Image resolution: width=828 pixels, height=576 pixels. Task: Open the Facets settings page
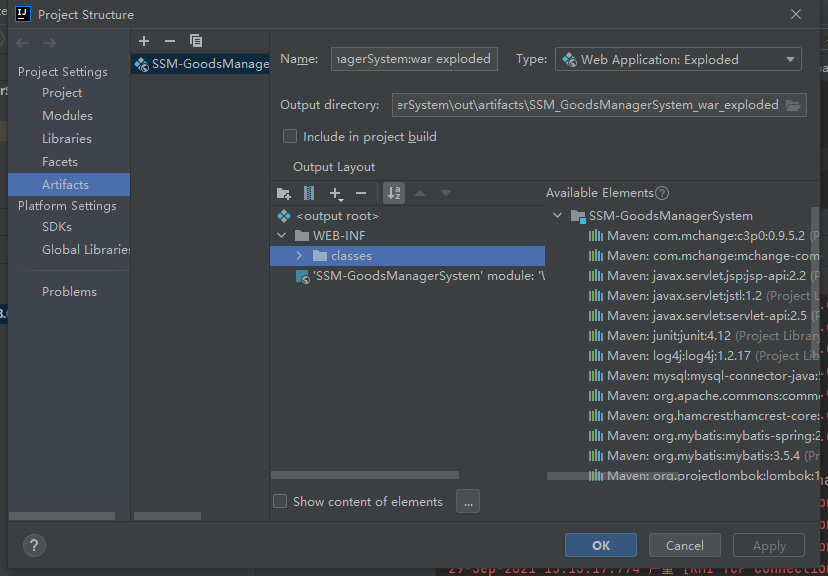pyautogui.click(x=60, y=162)
